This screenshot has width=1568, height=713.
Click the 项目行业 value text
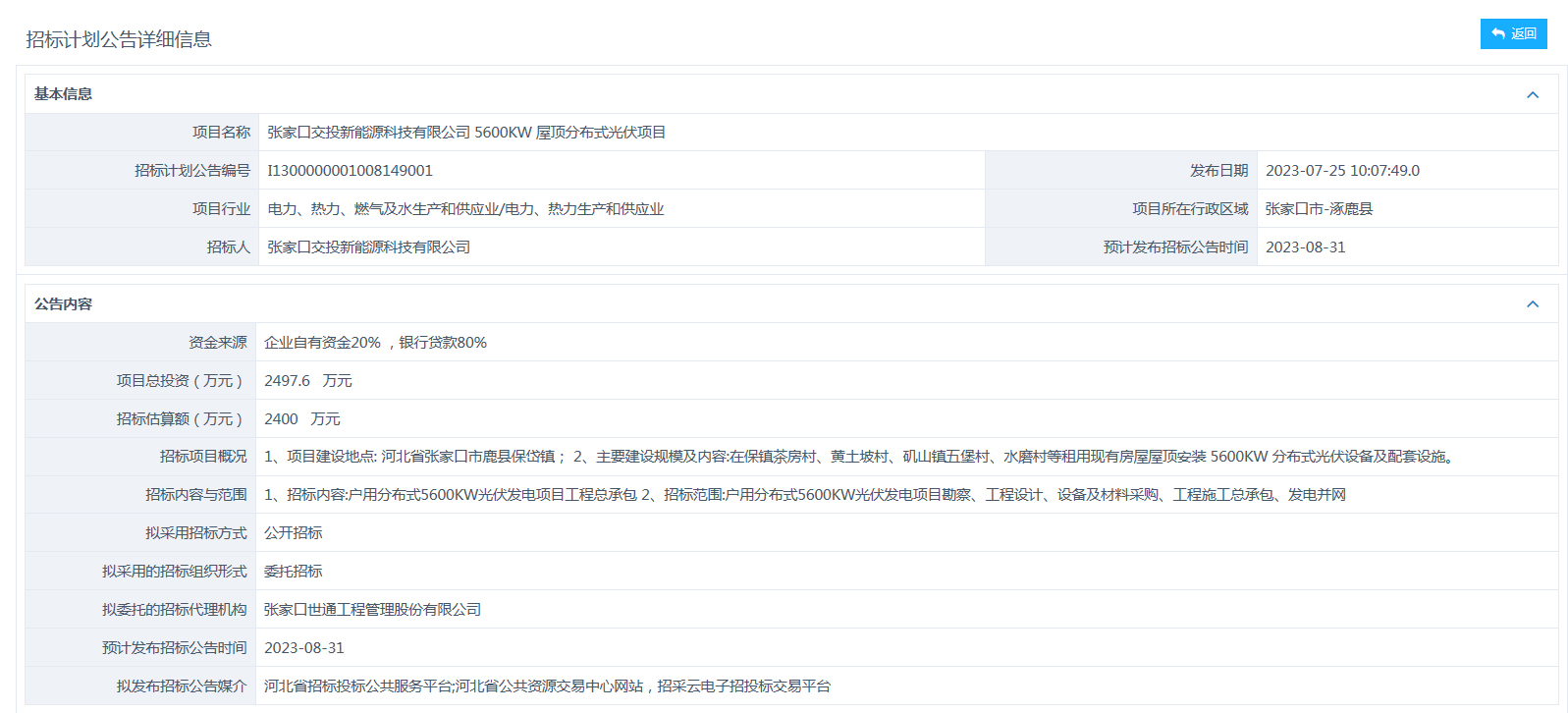point(465,209)
